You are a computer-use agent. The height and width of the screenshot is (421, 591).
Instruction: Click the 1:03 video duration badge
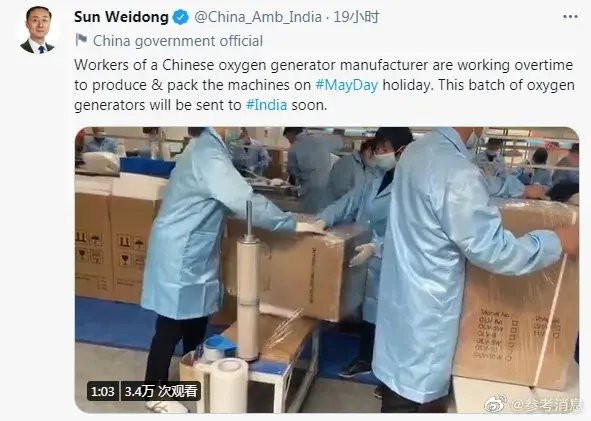point(103,391)
